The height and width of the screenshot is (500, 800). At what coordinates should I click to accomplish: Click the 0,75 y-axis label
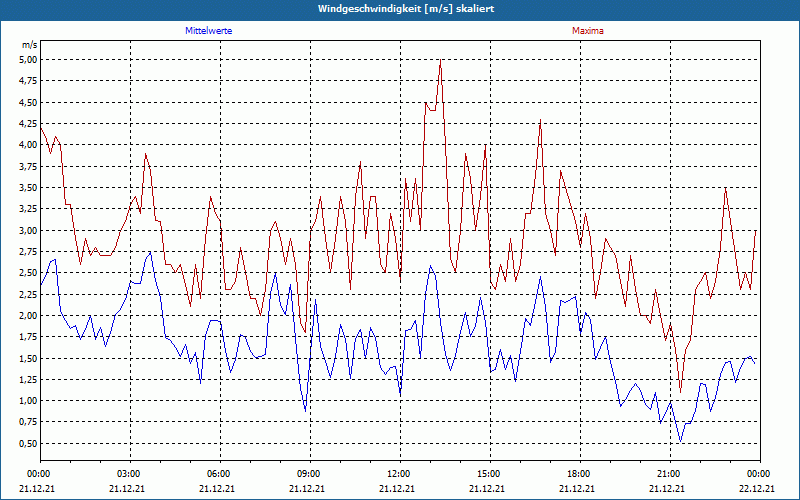[x=29, y=422]
